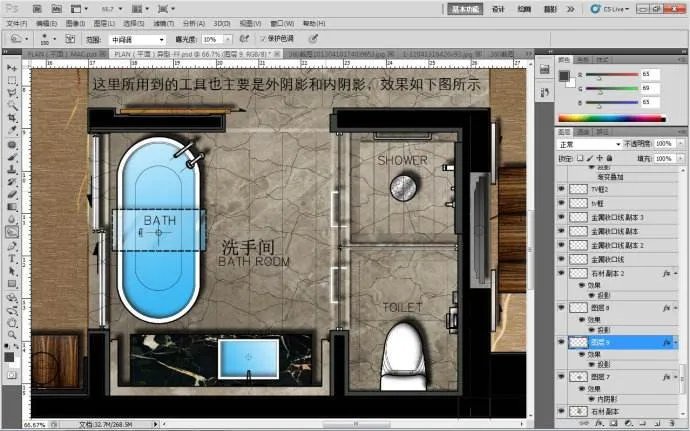The width and height of the screenshot is (690, 431).
Task: Select the Rectangular Marquee tool
Action: [11, 80]
